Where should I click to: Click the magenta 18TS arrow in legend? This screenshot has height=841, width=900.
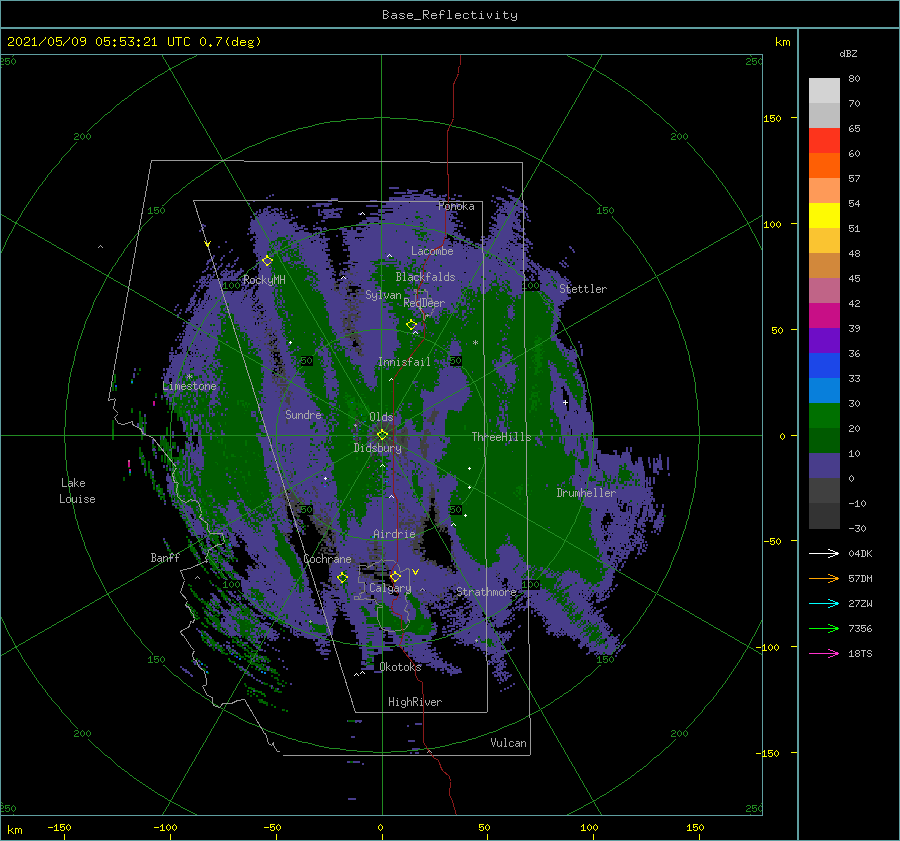[x=824, y=653]
